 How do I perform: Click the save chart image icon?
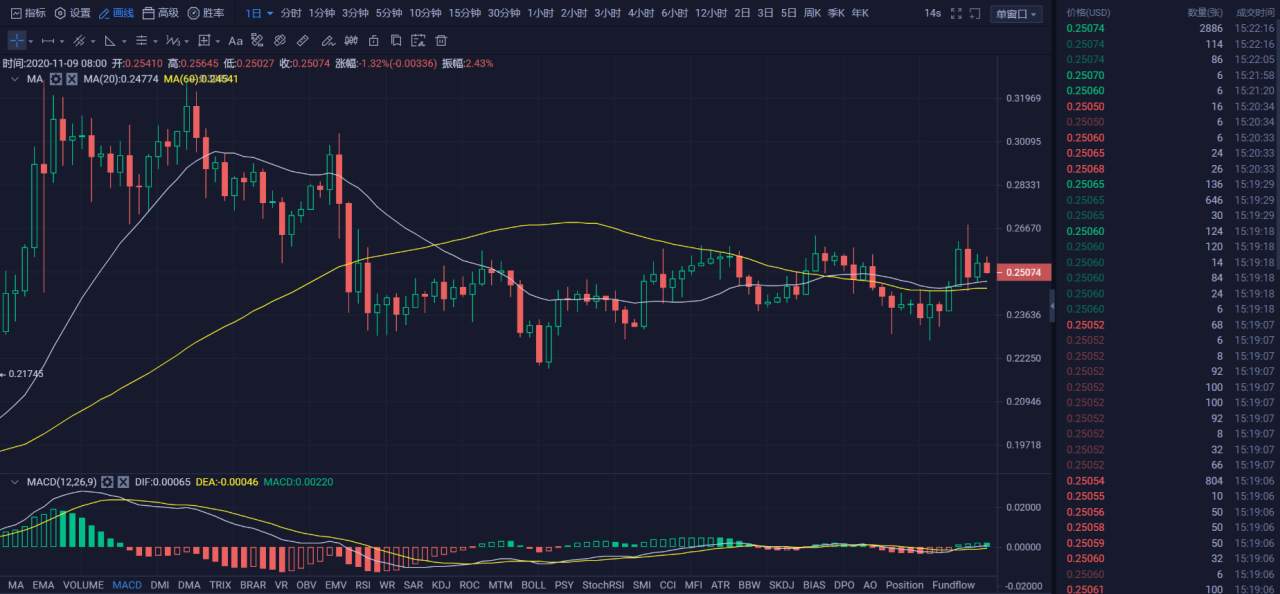click(x=418, y=41)
